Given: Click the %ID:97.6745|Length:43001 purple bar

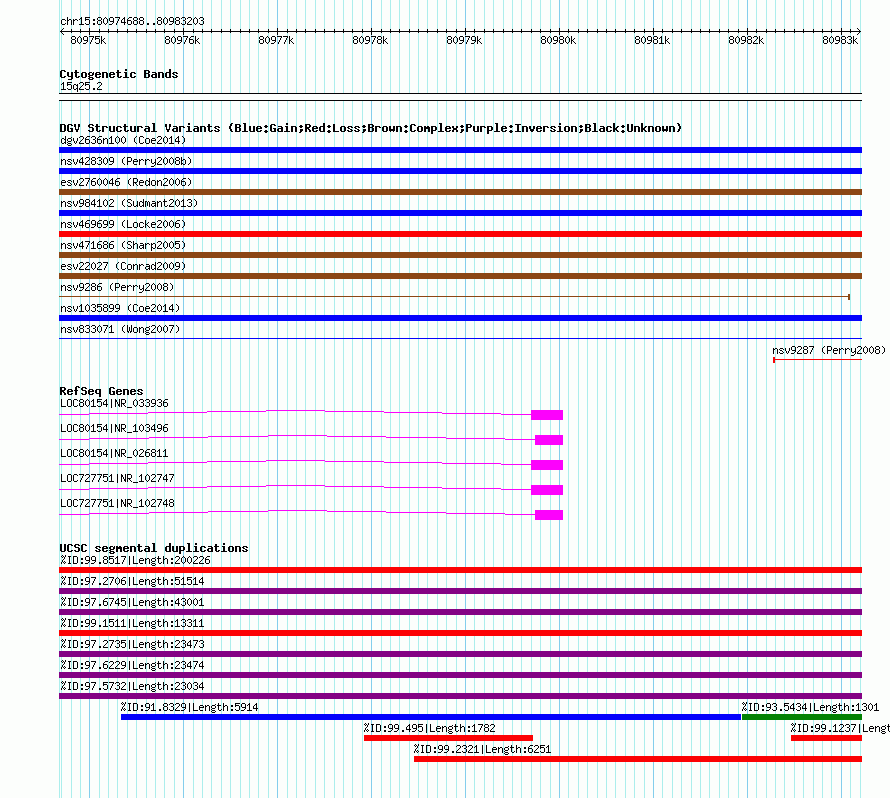Looking at the screenshot, I should 460,612.
